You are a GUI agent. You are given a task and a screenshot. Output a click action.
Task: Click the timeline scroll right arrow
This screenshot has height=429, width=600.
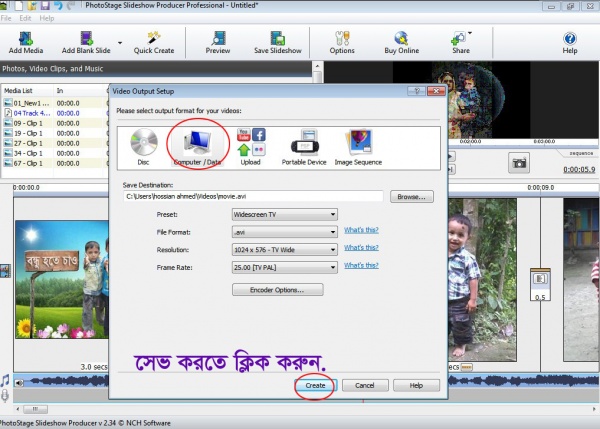[x=594, y=409]
